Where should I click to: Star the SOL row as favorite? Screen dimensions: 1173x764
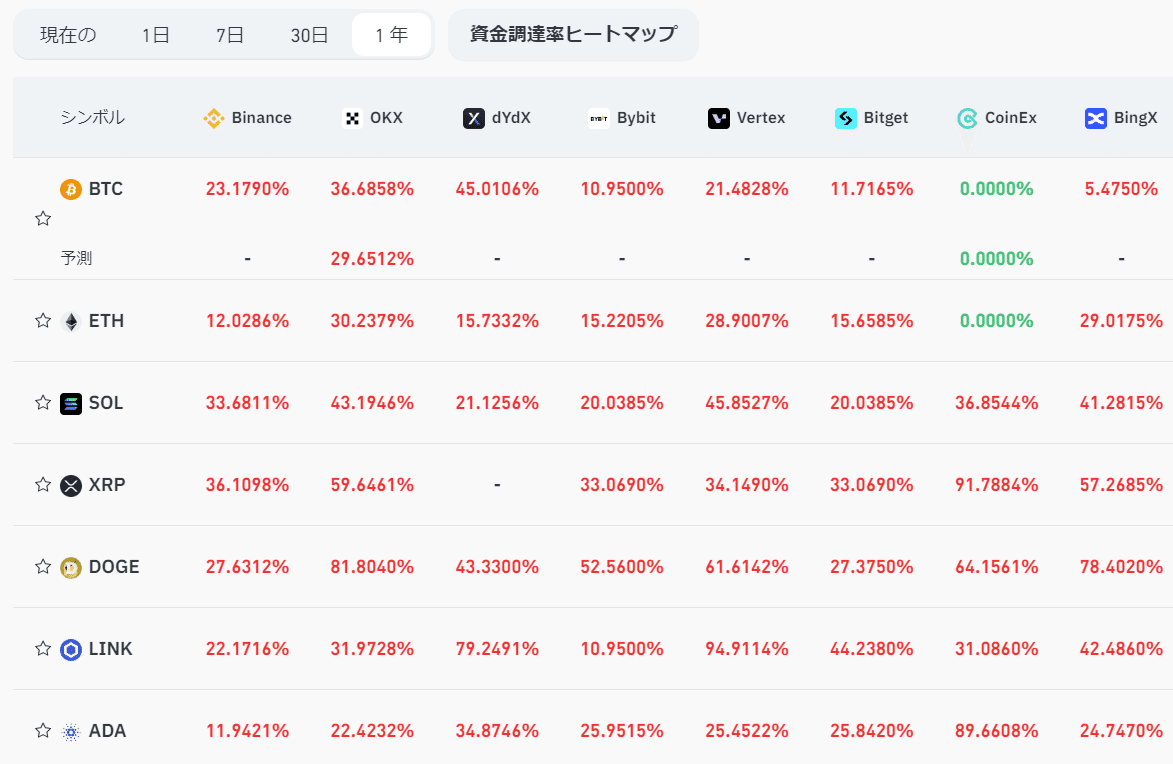click(42, 403)
